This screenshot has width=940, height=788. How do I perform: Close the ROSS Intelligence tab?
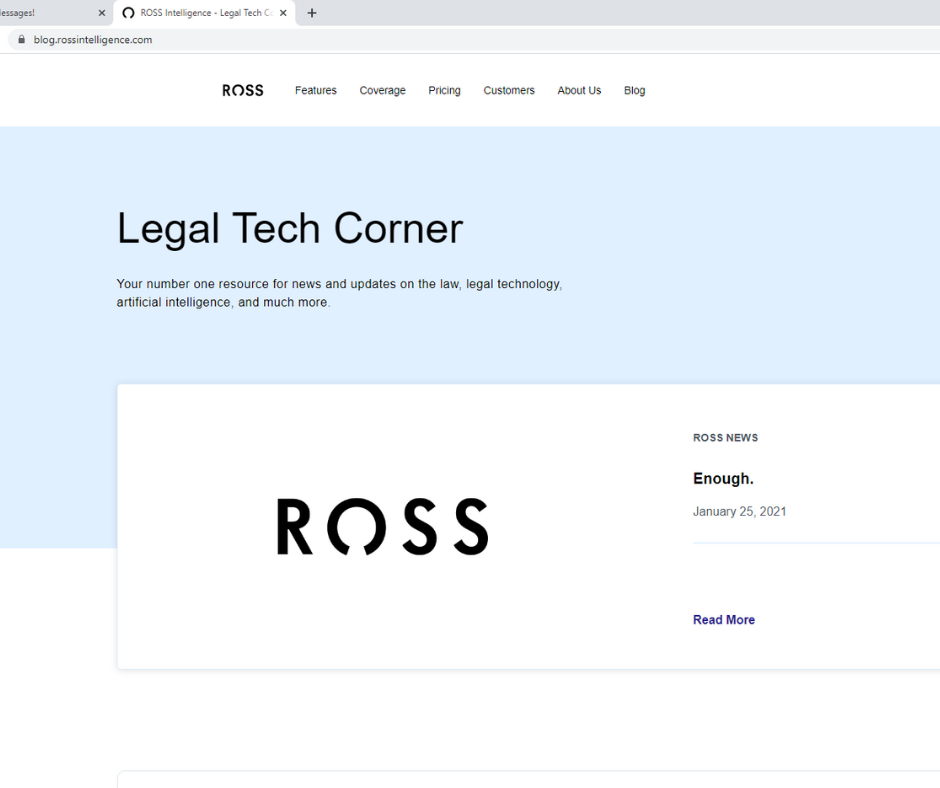point(283,13)
